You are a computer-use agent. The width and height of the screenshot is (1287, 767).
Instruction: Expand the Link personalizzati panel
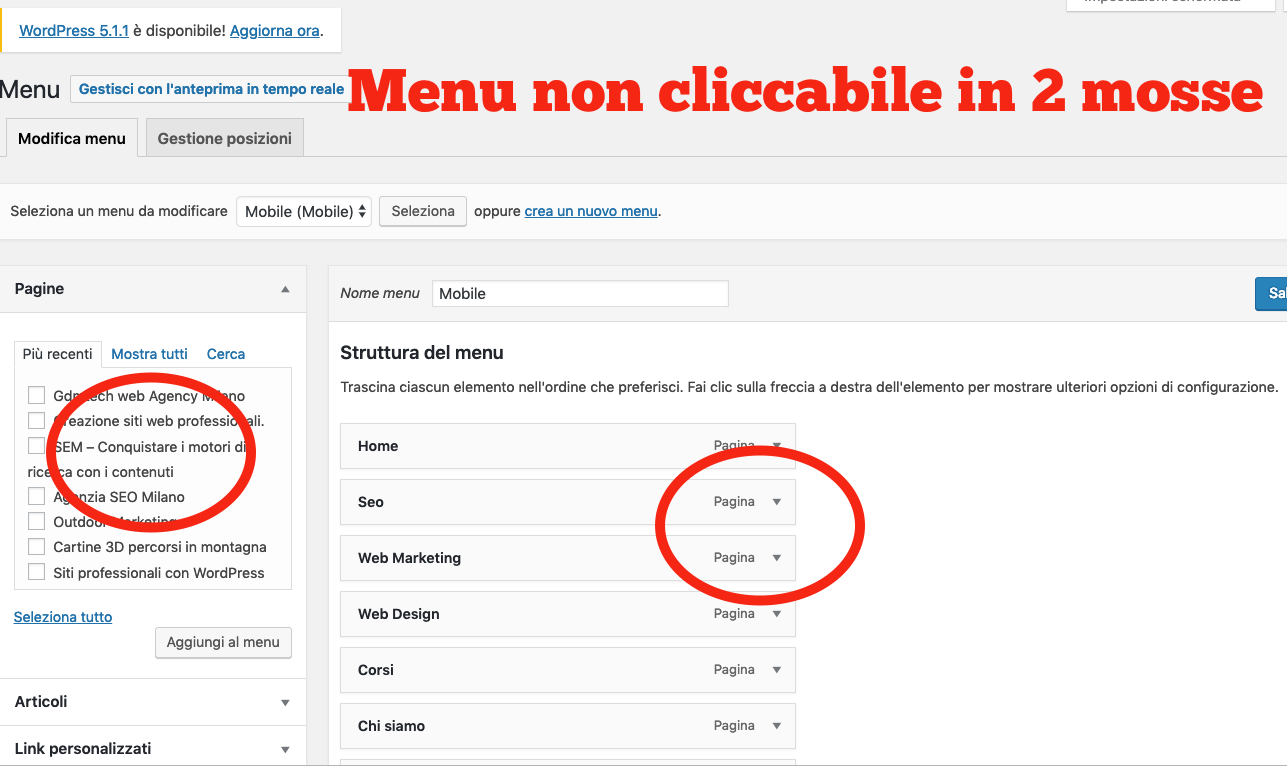(285, 749)
